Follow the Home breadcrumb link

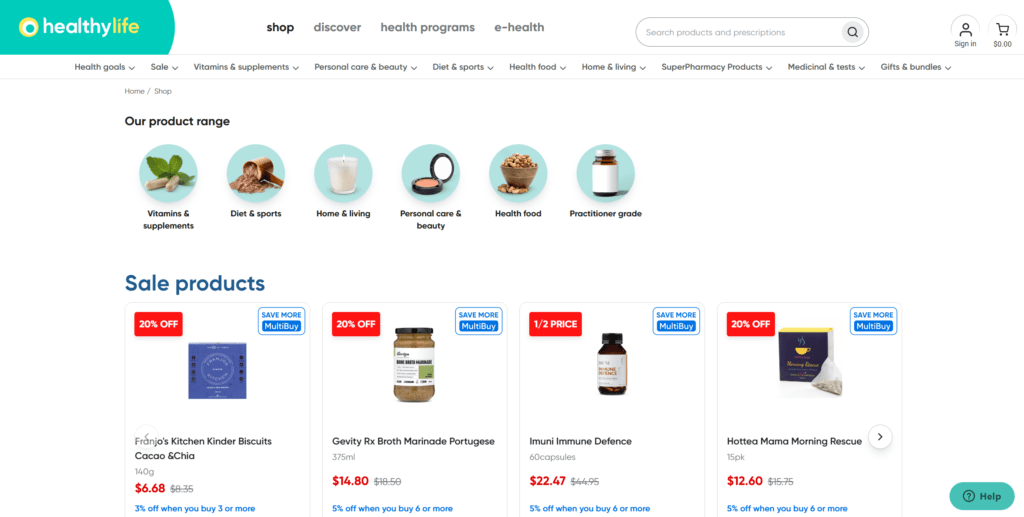pos(135,91)
